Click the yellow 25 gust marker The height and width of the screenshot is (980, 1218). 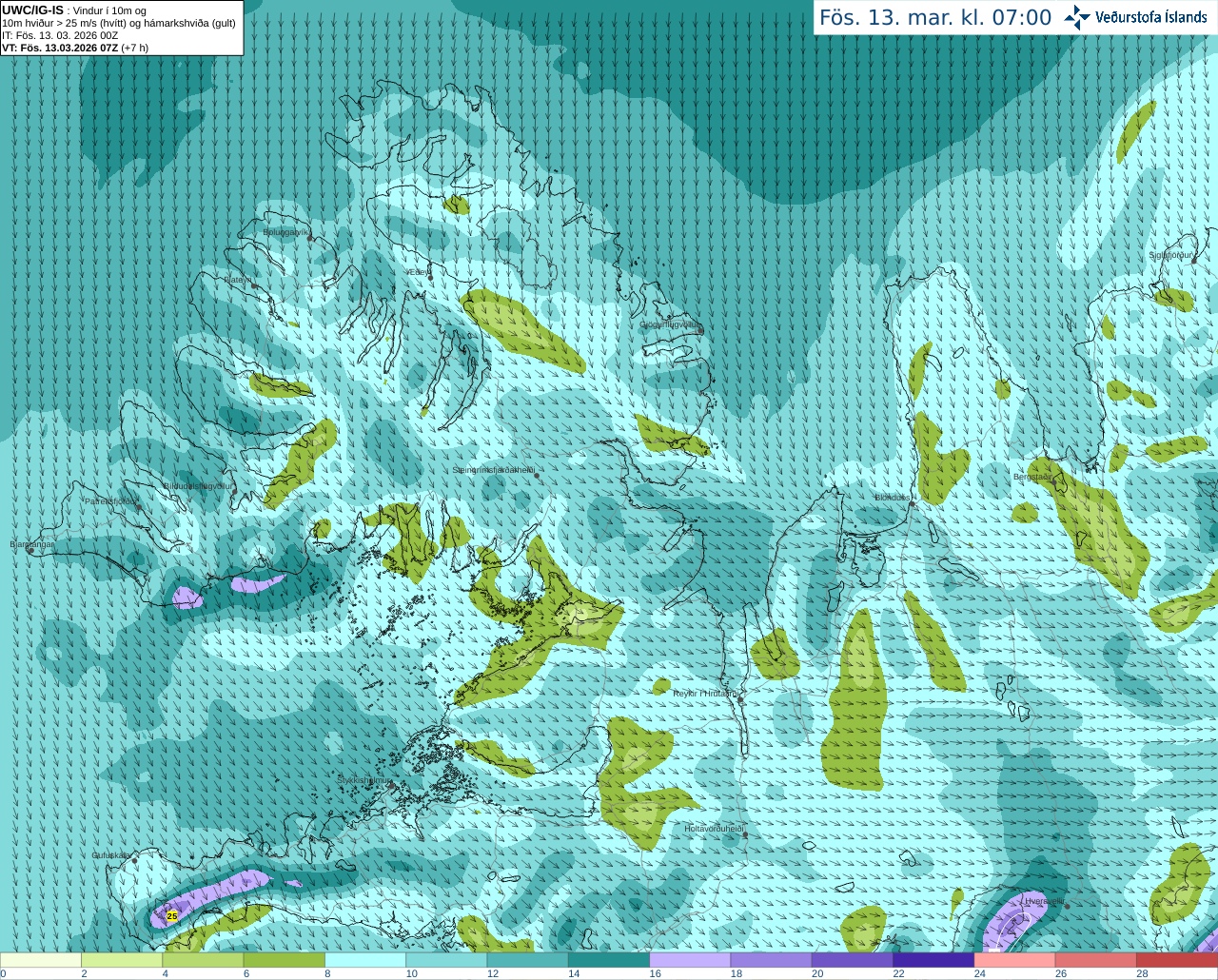pyautogui.click(x=171, y=916)
